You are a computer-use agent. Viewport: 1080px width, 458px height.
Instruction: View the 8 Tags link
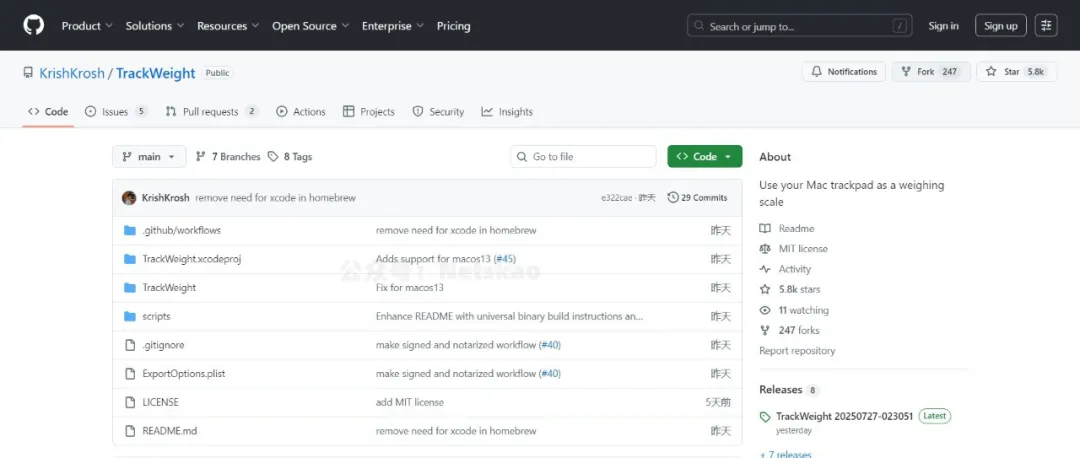pos(290,156)
